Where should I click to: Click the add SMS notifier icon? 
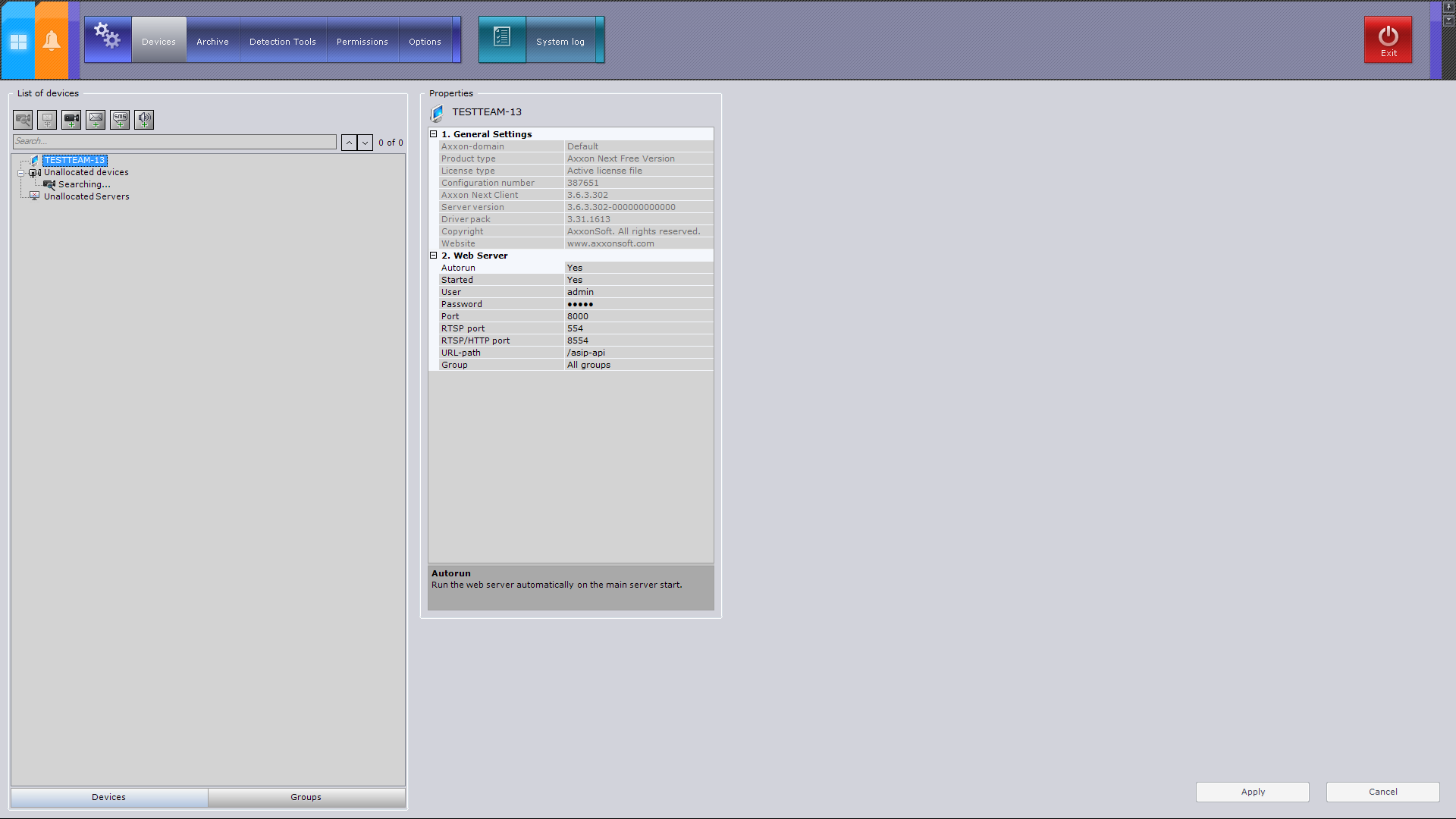[120, 120]
